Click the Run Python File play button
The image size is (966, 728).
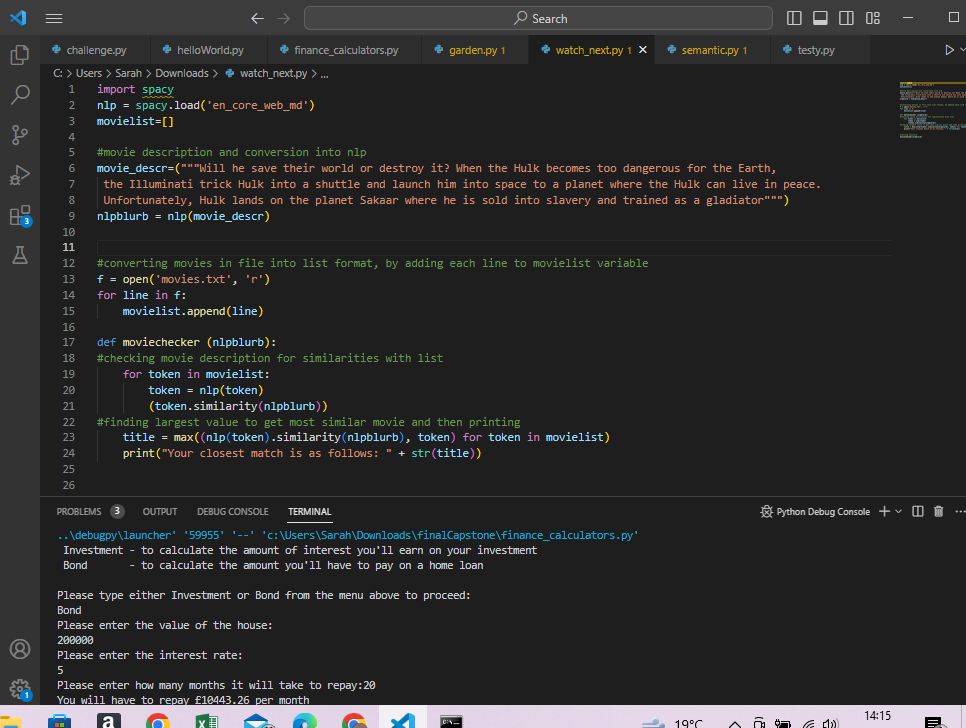949,49
